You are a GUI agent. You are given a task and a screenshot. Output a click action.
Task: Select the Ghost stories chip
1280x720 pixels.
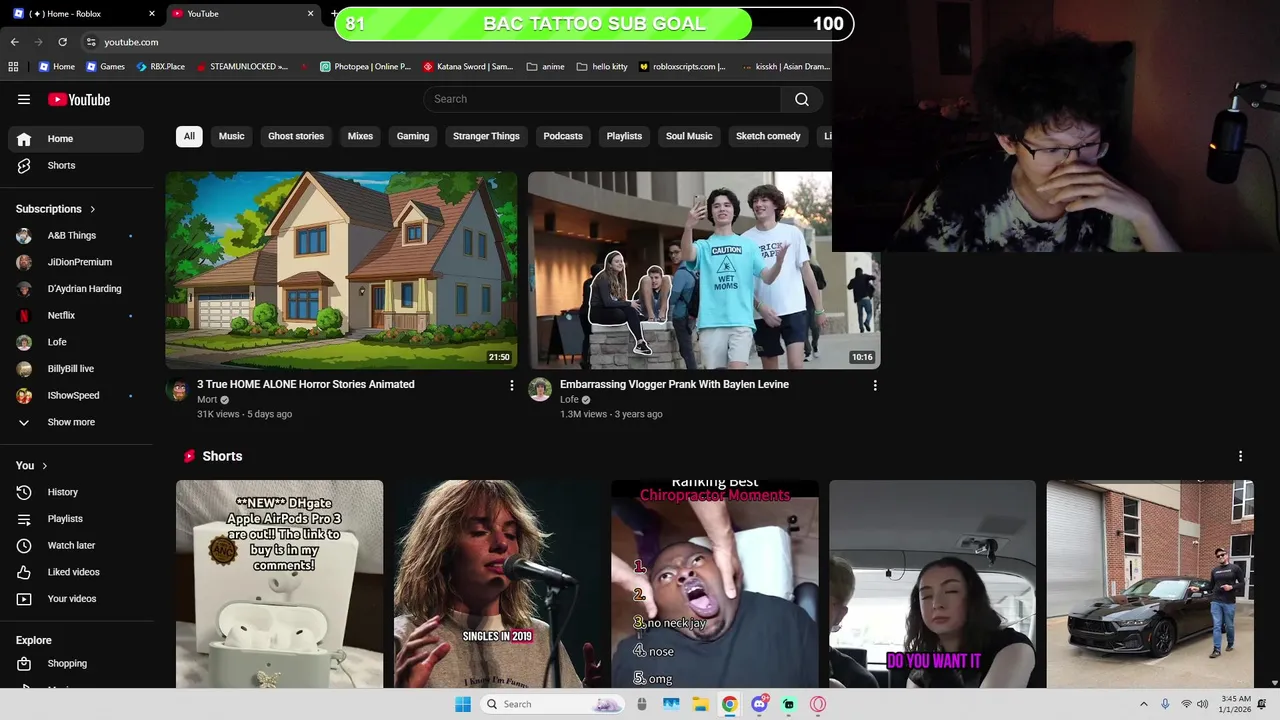296,136
